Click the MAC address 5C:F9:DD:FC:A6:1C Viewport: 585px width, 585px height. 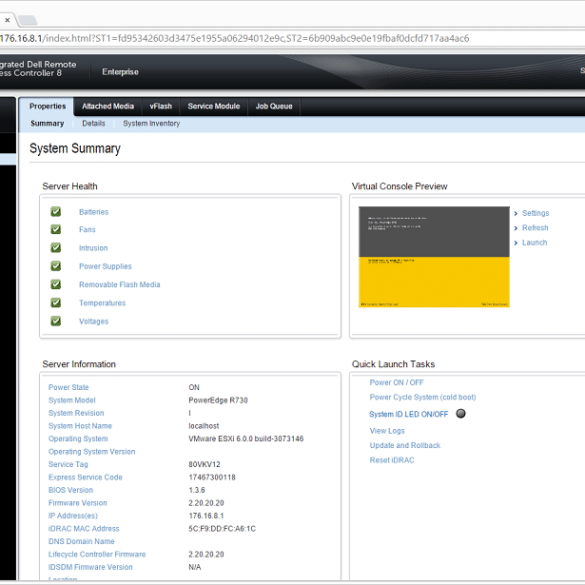[222, 529]
